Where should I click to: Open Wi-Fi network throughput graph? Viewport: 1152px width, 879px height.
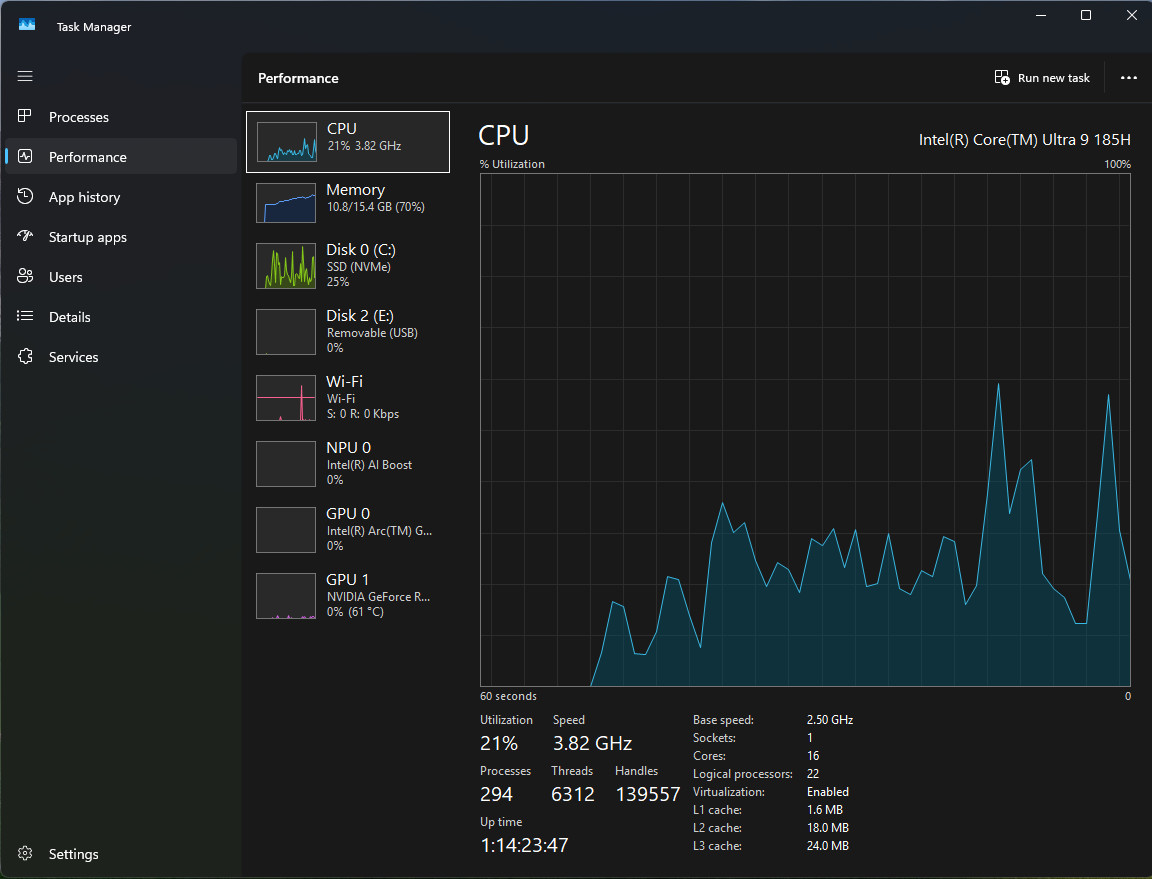(x=348, y=398)
